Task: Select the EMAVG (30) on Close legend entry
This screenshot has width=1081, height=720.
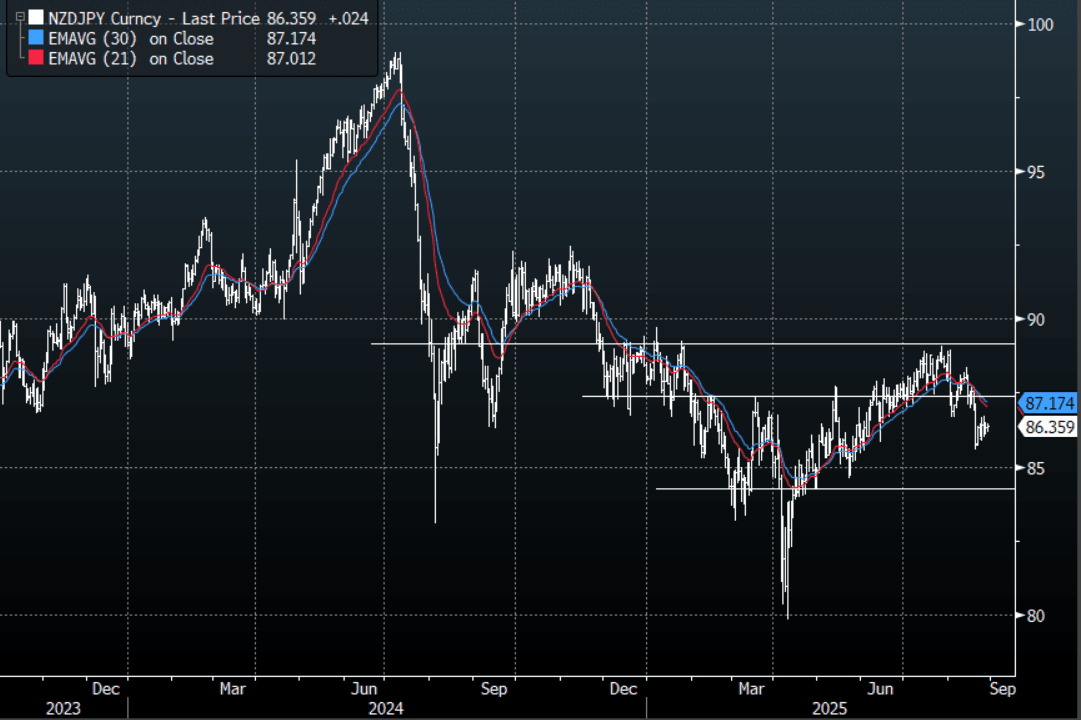Action: (x=131, y=38)
